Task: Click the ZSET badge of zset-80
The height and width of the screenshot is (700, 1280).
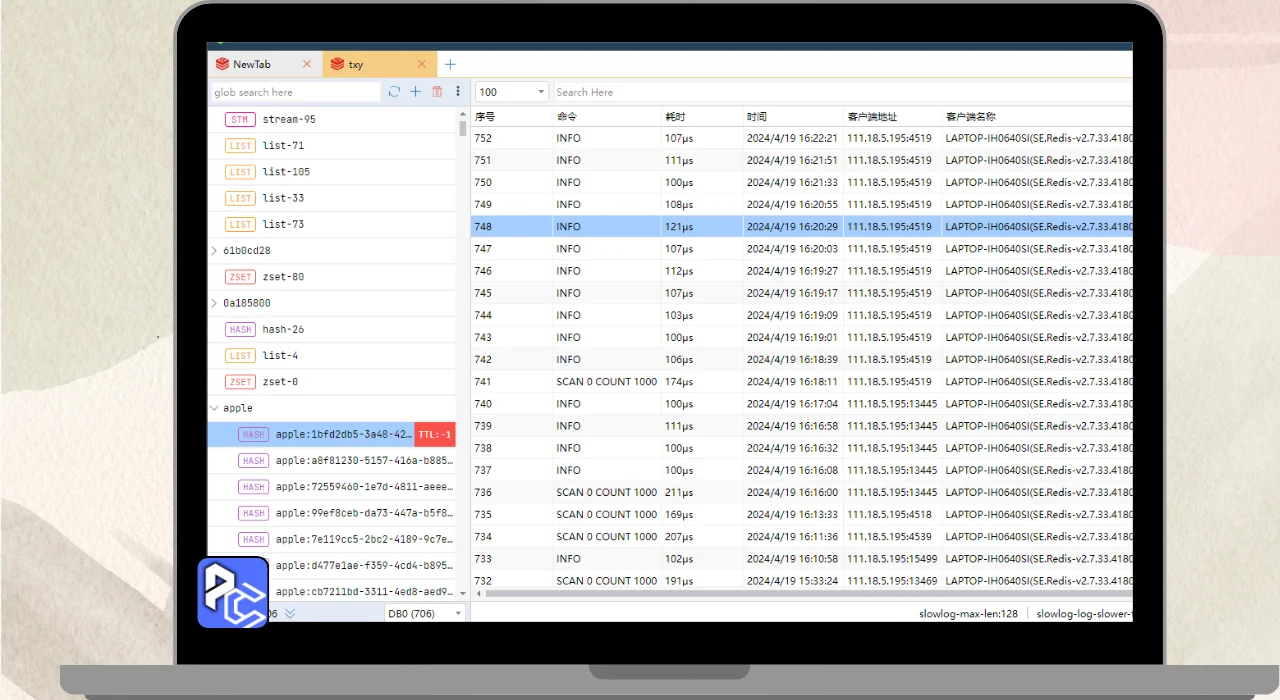Action: pos(240,277)
